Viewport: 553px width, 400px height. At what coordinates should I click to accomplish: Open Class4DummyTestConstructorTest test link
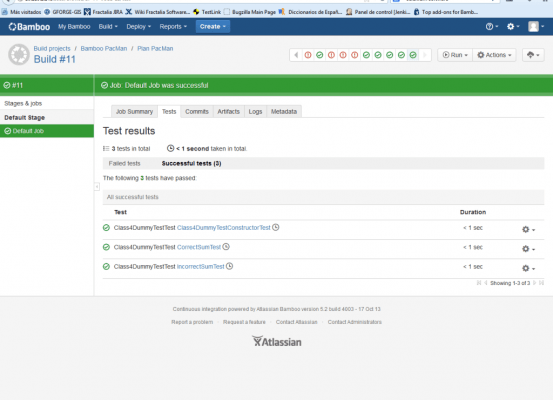point(224,228)
